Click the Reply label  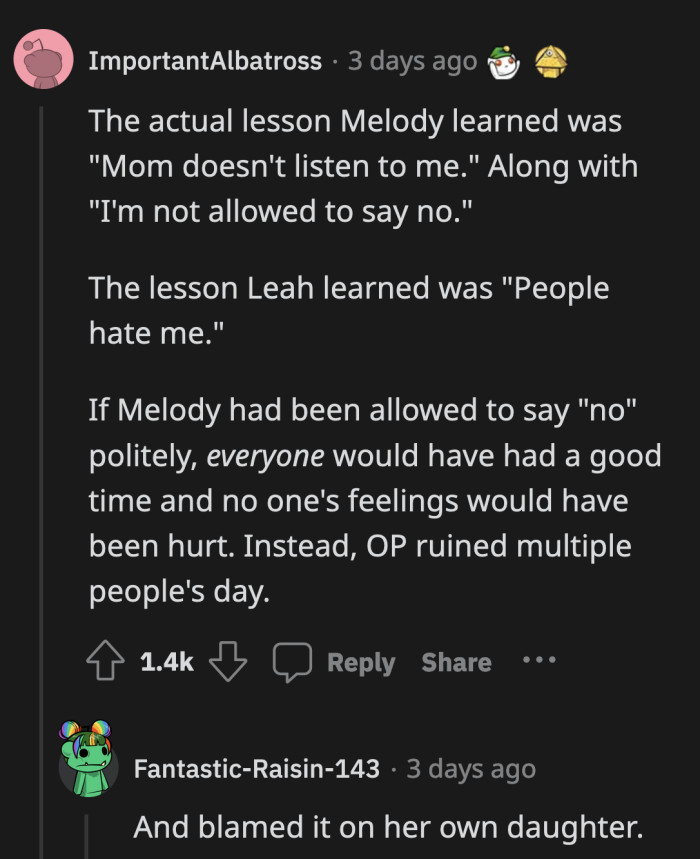[361, 661]
